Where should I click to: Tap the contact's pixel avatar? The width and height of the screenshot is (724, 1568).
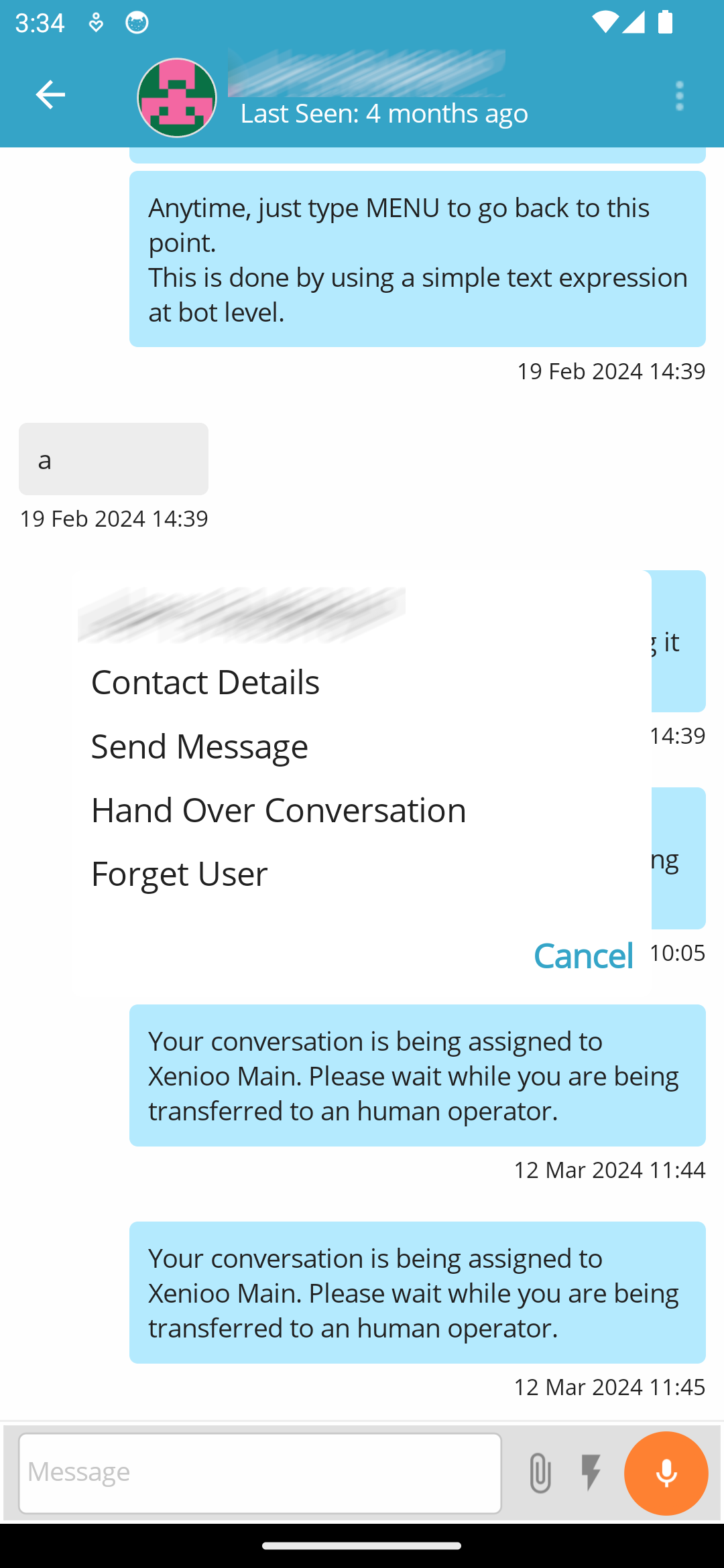(177, 98)
